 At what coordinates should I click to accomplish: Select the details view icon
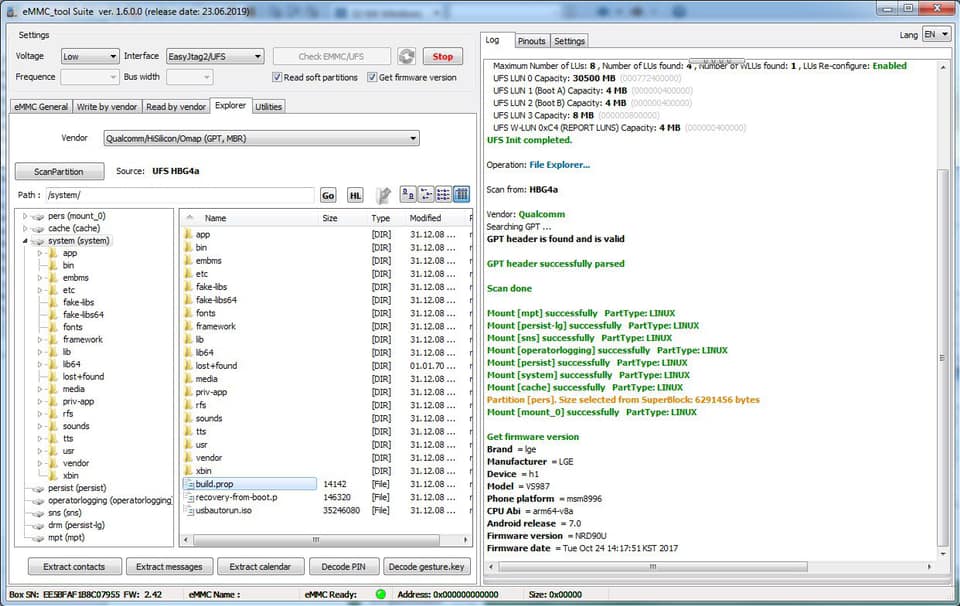click(462, 195)
